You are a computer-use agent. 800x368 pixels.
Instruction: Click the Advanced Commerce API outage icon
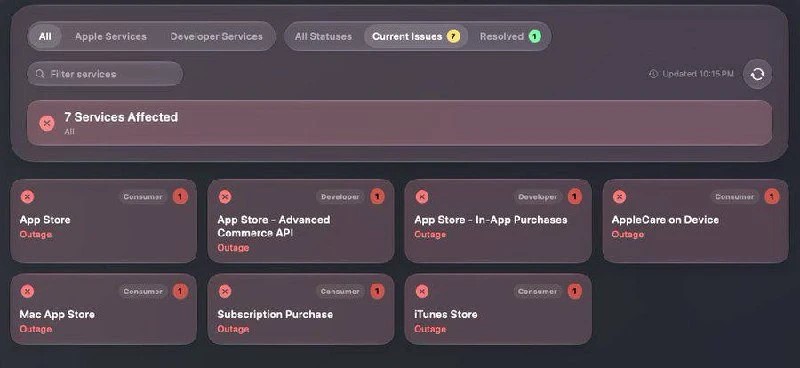tap(225, 197)
